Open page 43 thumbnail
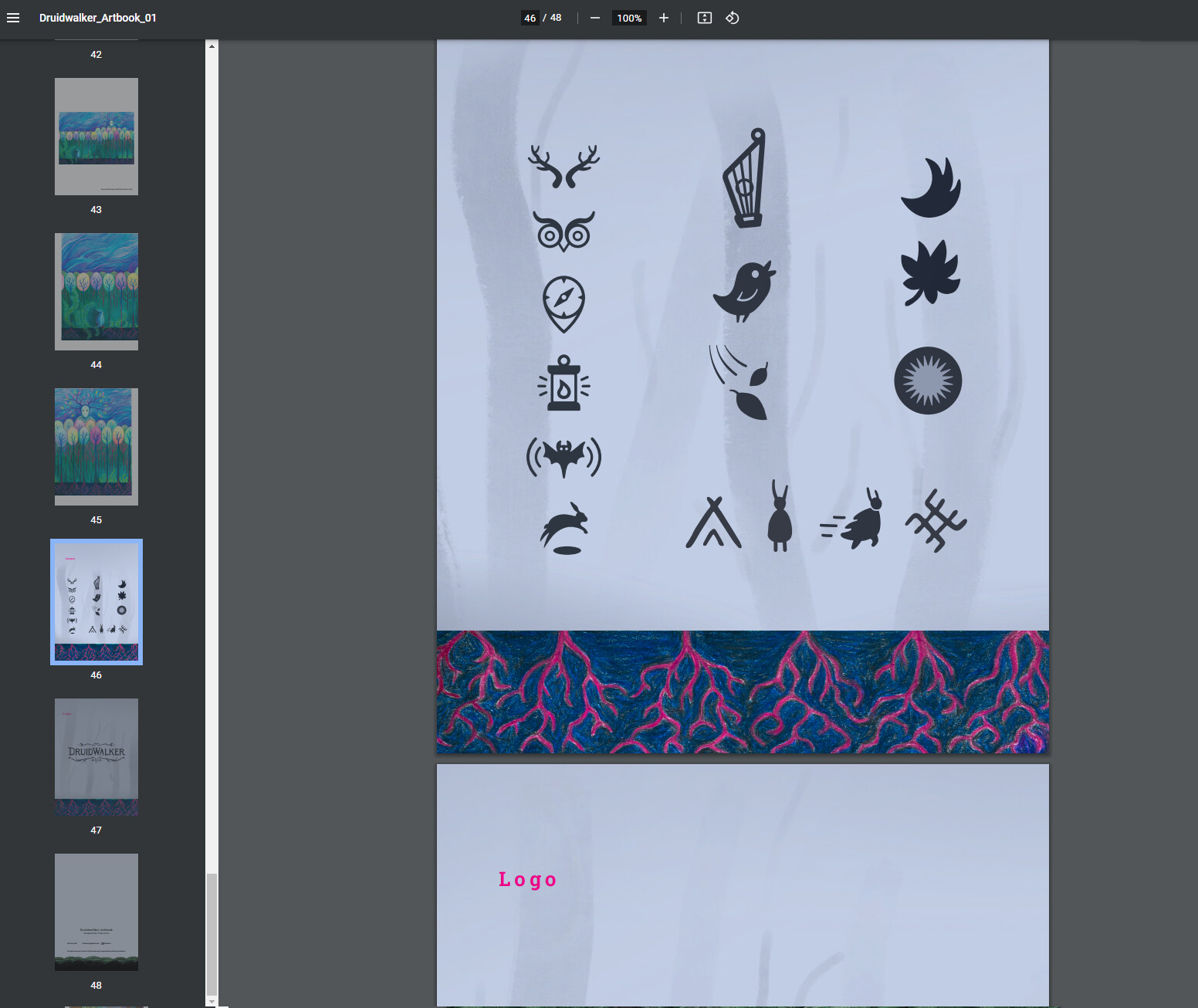 (x=96, y=136)
